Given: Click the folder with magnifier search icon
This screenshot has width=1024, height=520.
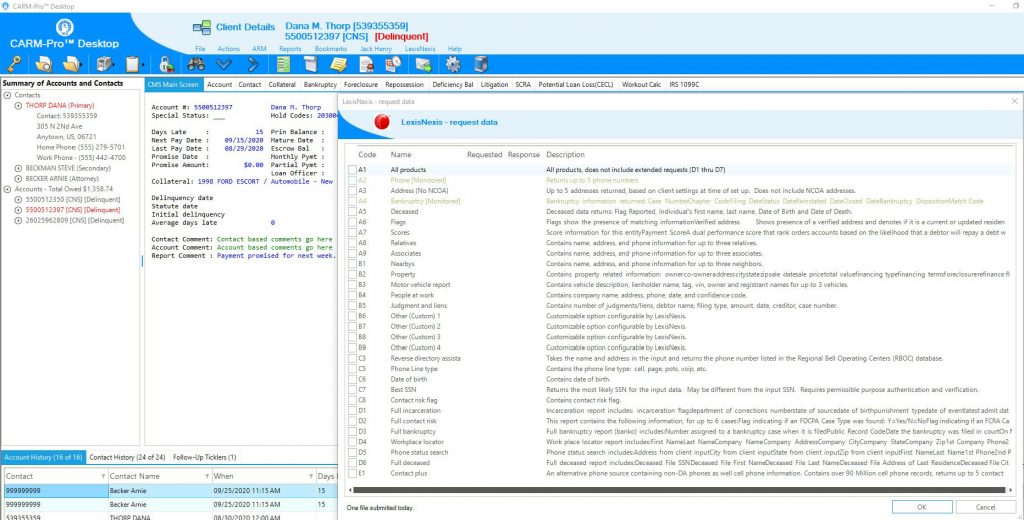Looking at the screenshot, I should [x=44, y=64].
